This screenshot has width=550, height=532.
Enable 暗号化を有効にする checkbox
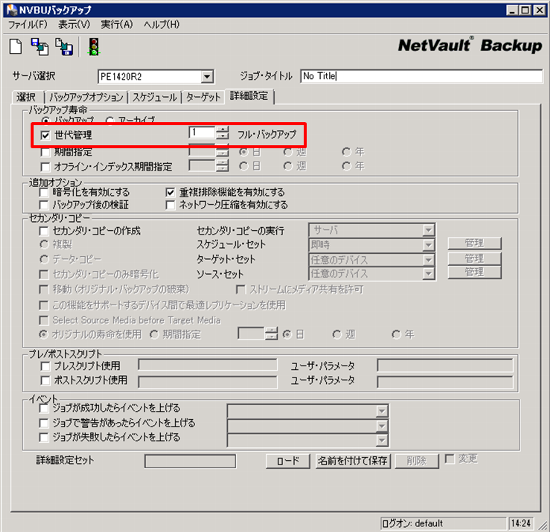coord(44,192)
